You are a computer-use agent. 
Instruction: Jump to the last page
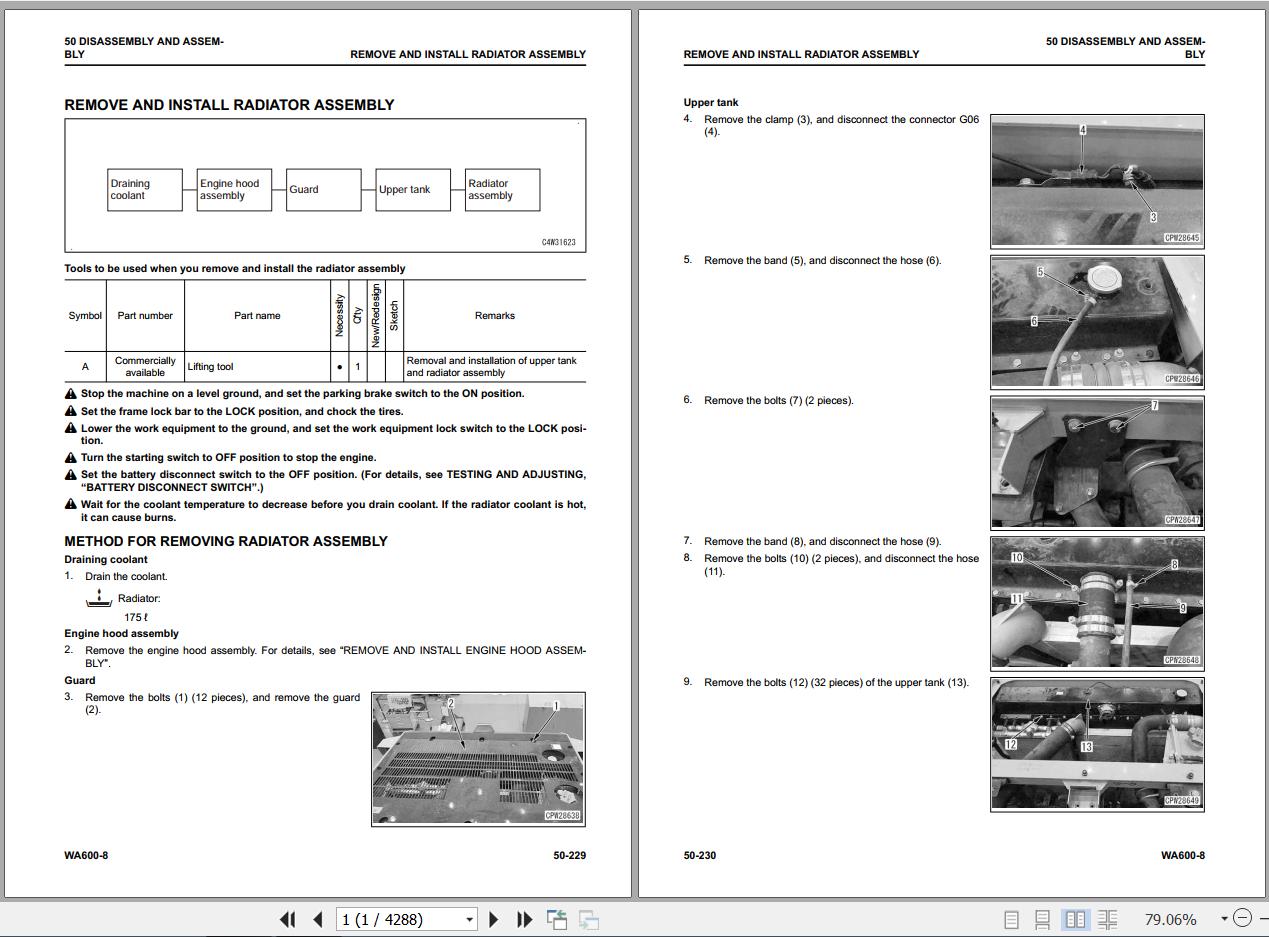coord(524,919)
